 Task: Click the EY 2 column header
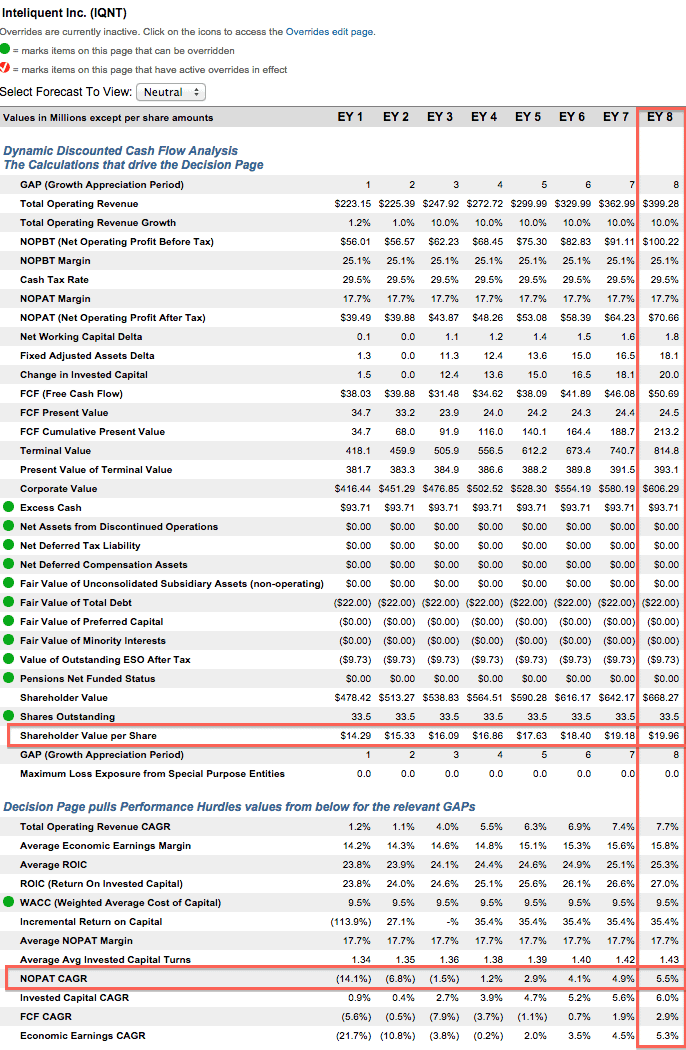(x=396, y=117)
